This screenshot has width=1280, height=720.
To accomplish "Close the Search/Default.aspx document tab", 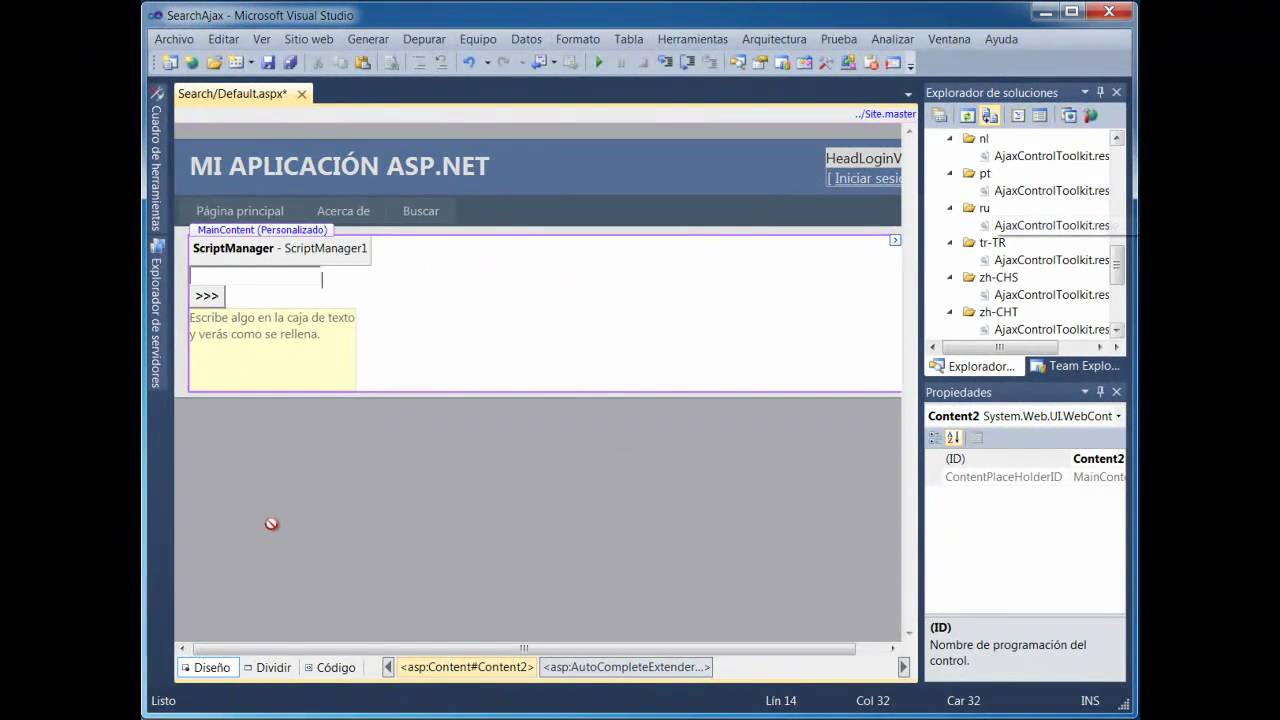I will click(x=301, y=94).
